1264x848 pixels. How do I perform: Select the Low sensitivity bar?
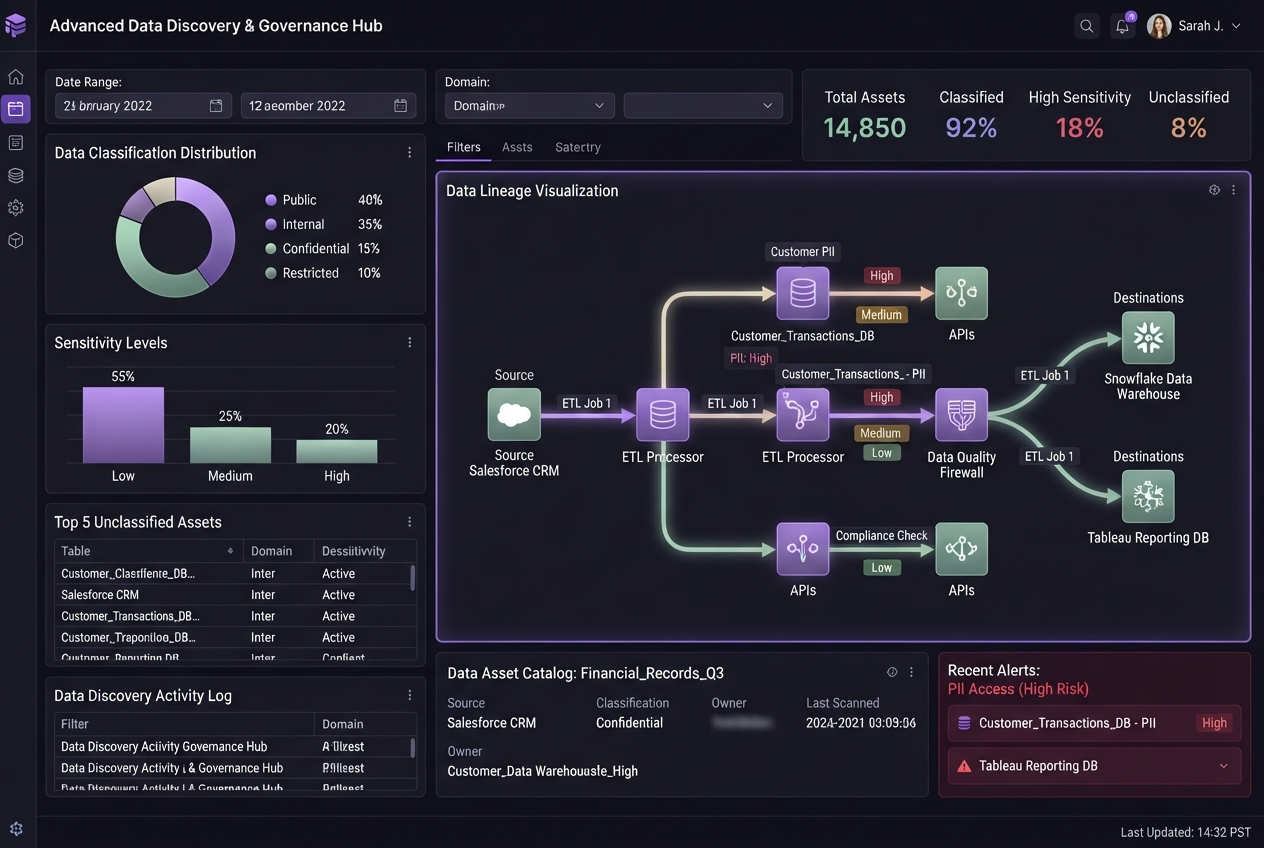click(123, 425)
